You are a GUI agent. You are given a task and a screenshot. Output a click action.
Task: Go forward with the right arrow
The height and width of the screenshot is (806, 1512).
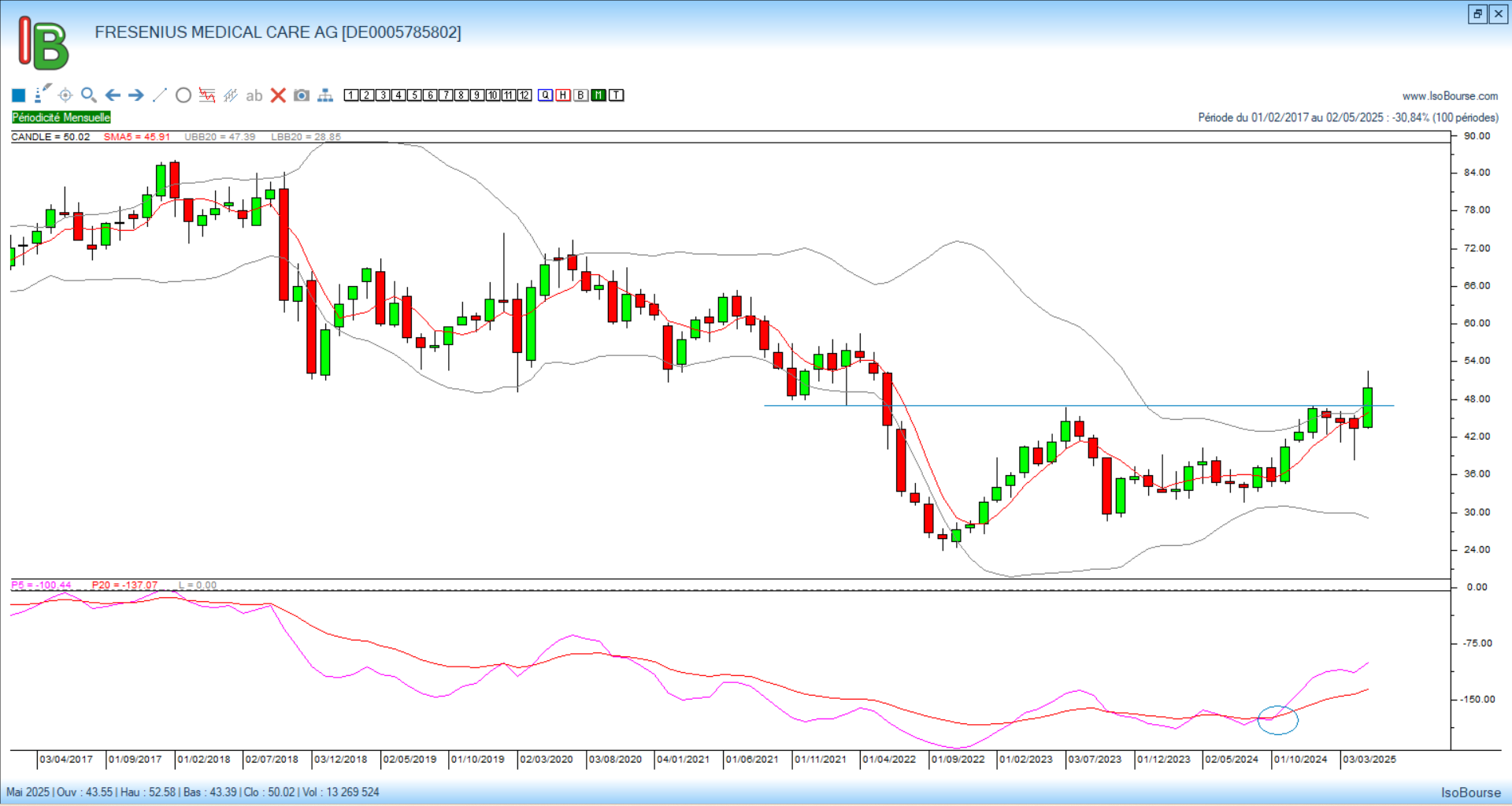pos(136,95)
